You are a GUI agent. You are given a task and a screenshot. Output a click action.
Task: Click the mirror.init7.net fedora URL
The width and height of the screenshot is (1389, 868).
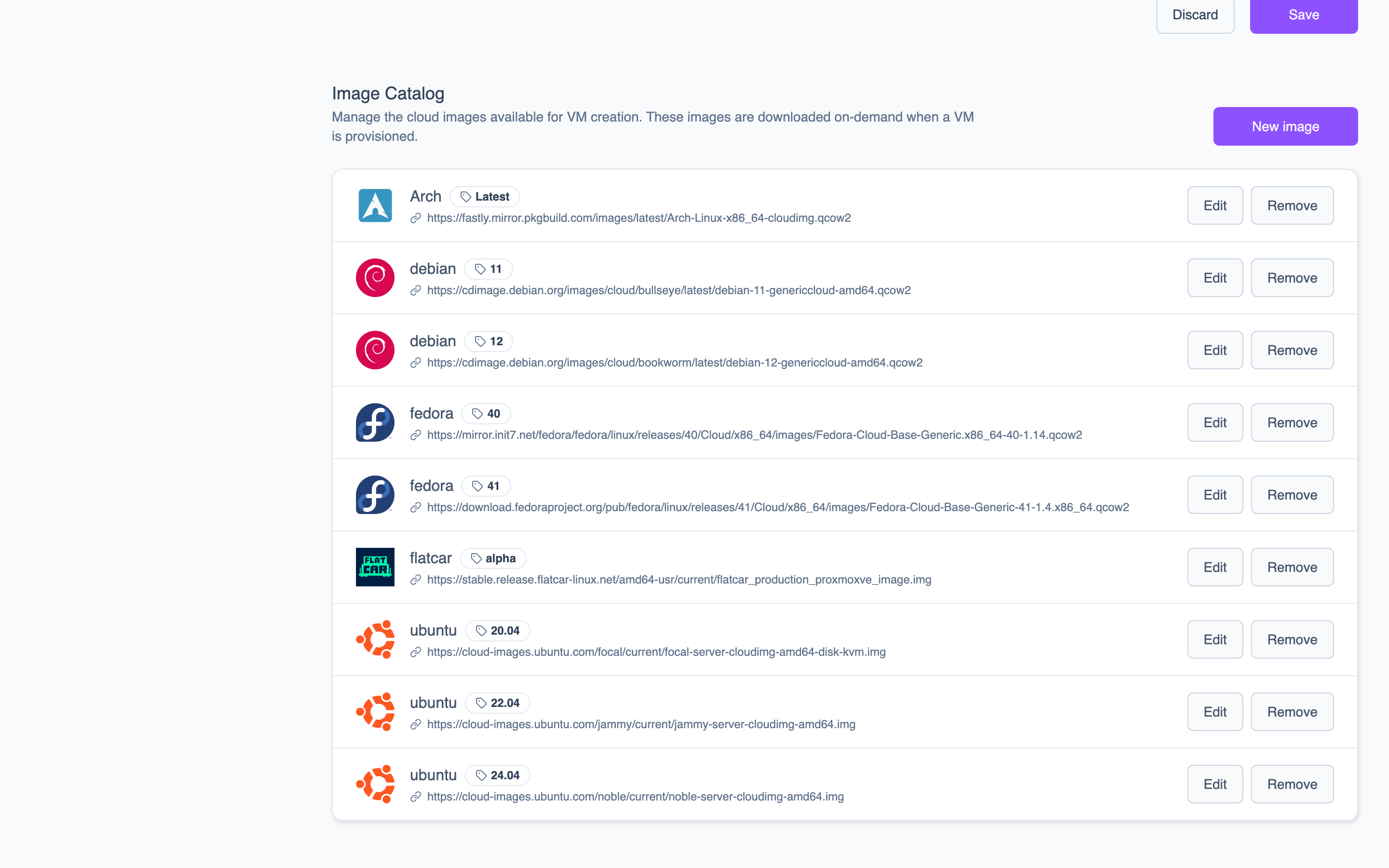754,435
